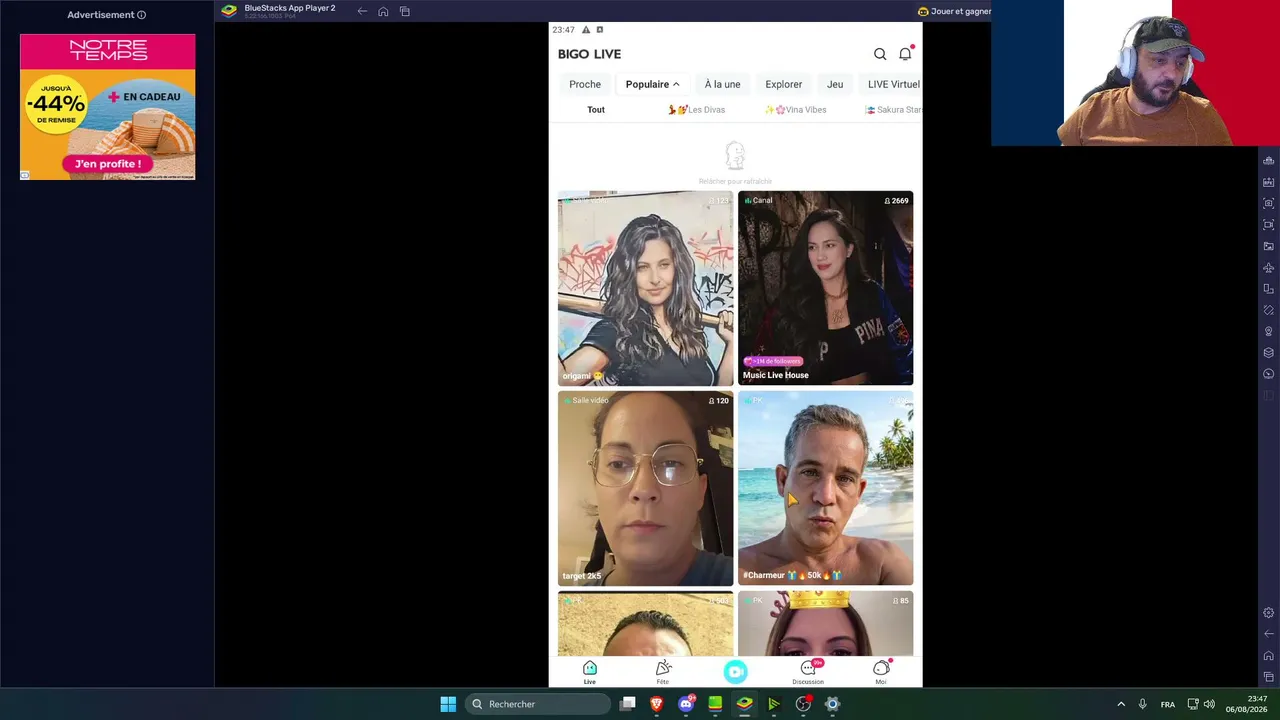Click the sidebar multi-instance layers icon
Image resolution: width=1280 pixels, height=720 pixels.
point(1269,353)
